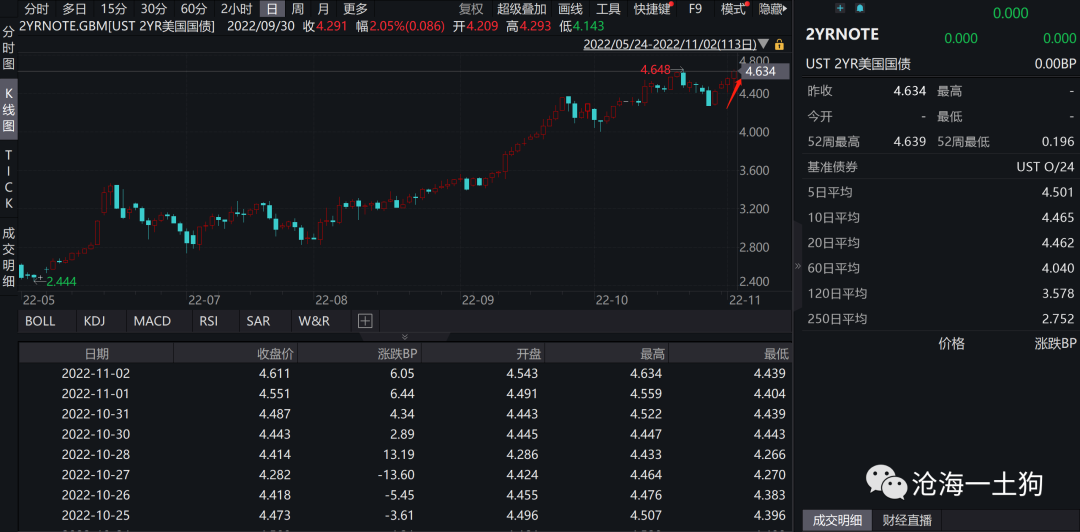
Task: Open the 超级叠加 overlay menu
Action: [522, 9]
